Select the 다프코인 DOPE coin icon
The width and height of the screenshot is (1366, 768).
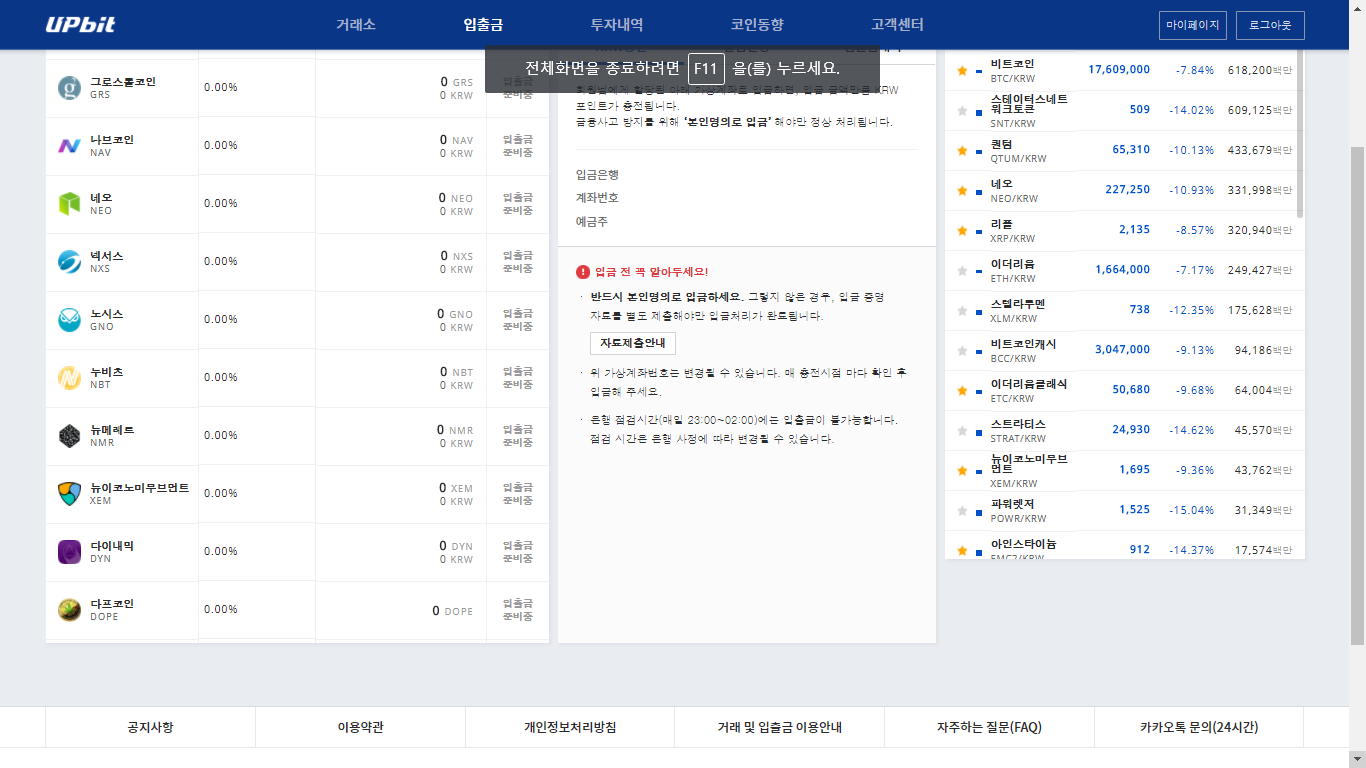tap(69, 610)
